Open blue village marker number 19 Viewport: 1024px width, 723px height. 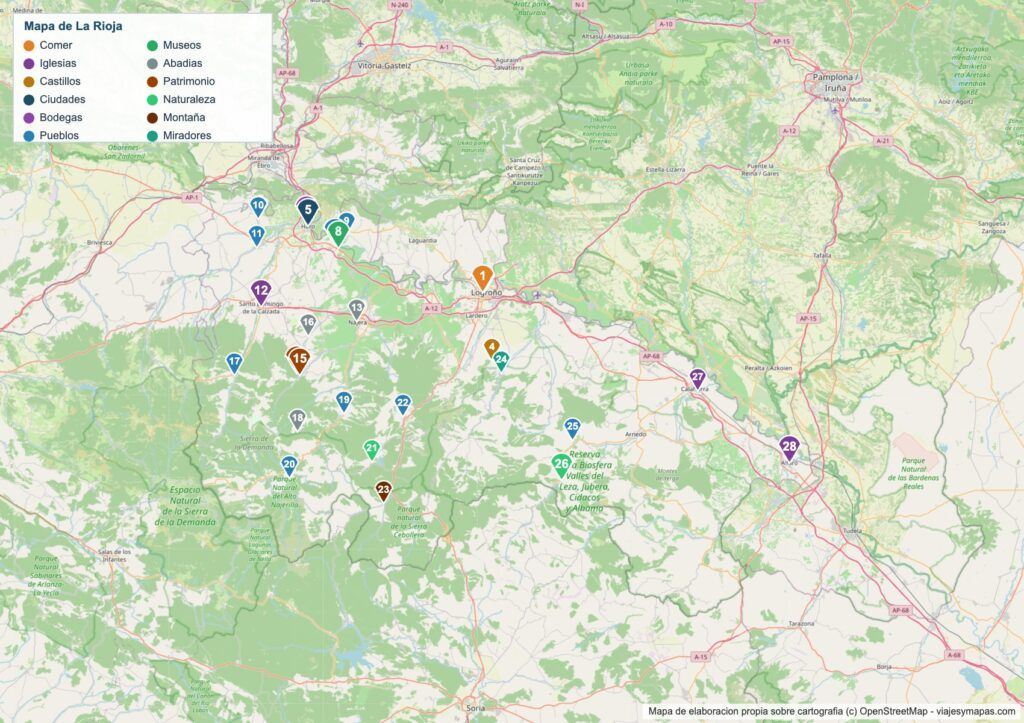(344, 401)
